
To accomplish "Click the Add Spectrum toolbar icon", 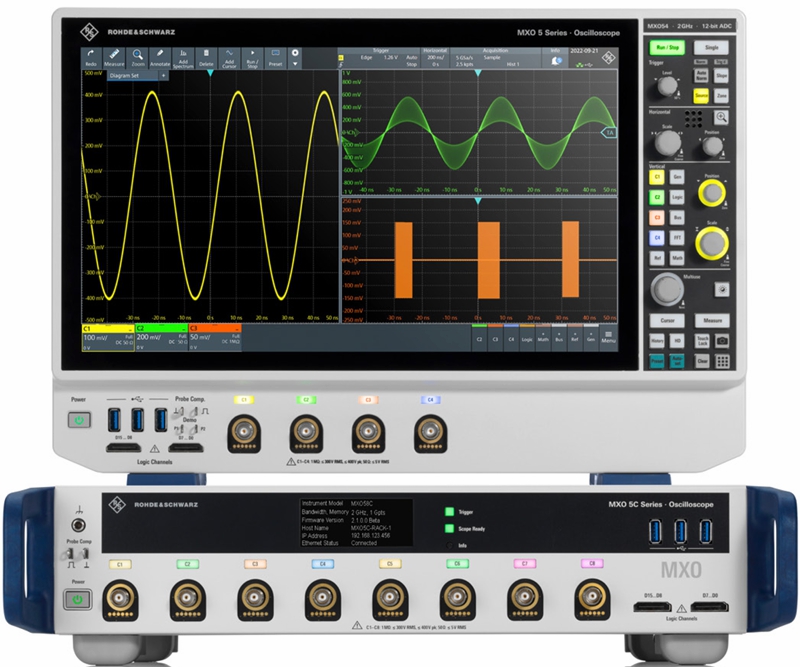I will coord(183,58).
